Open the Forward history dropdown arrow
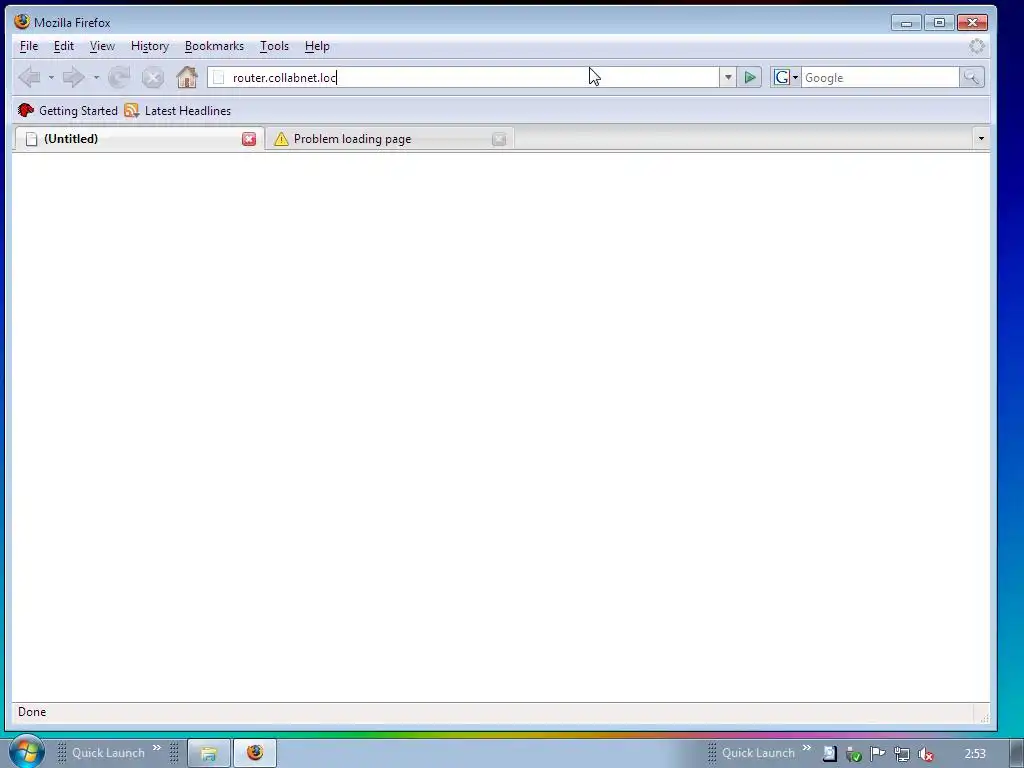The height and width of the screenshot is (768, 1024). [x=96, y=78]
